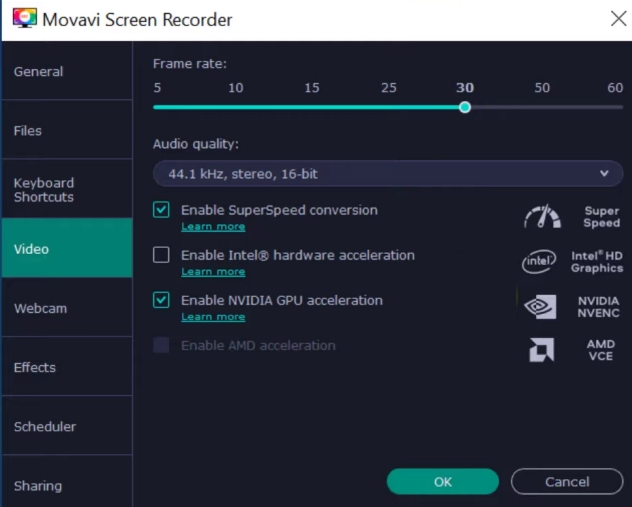Viewport: 632px width, 507px height.
Task: Click the frame rate slider handle
Action: pyautogui.click(x=465, y=107)
